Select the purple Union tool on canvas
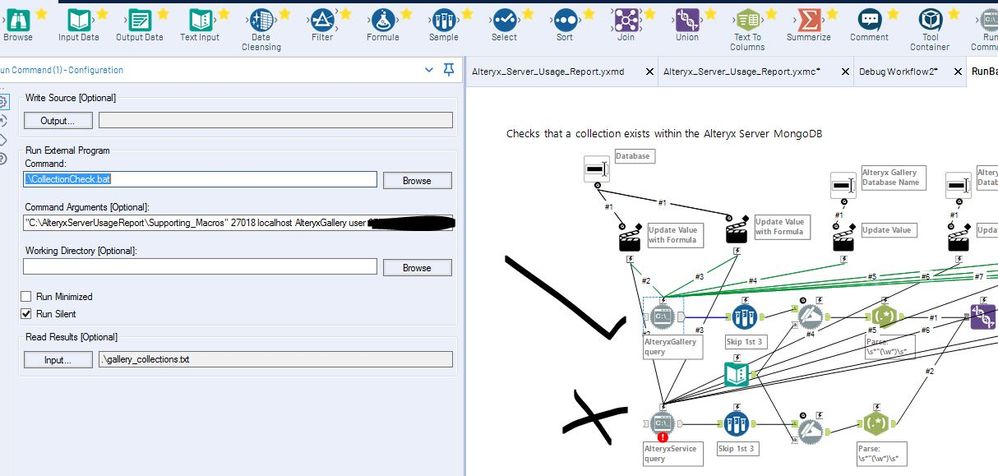This screenshot has height=476, width=998. (983, 316)
